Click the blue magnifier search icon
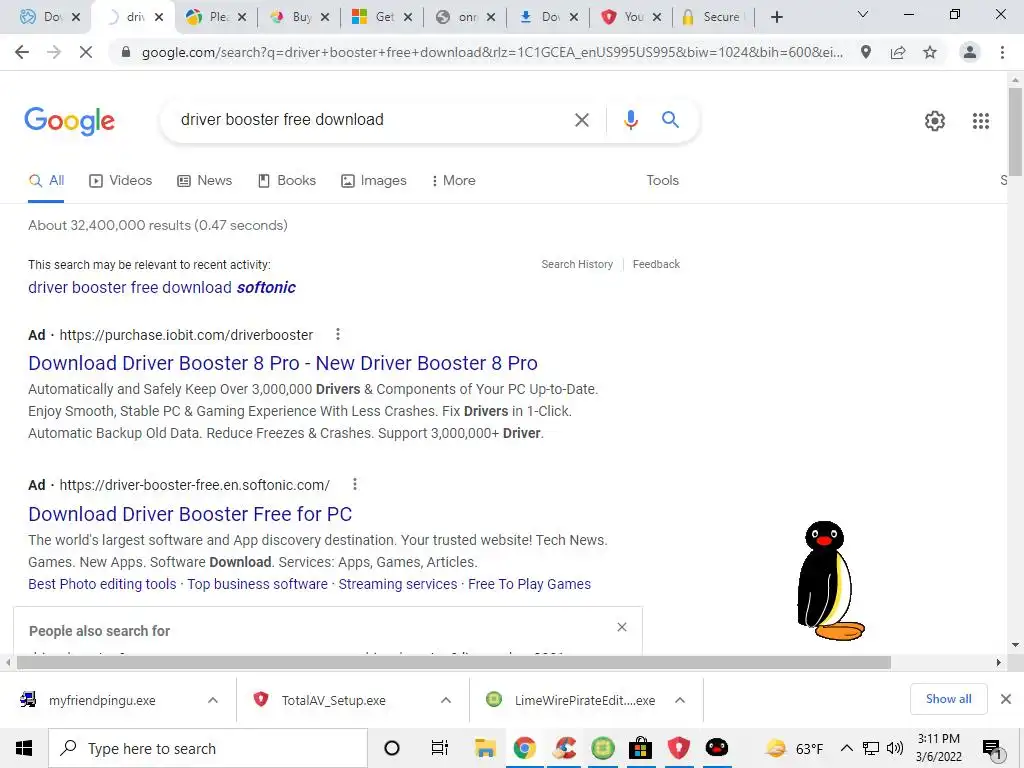 coord(670,120)
